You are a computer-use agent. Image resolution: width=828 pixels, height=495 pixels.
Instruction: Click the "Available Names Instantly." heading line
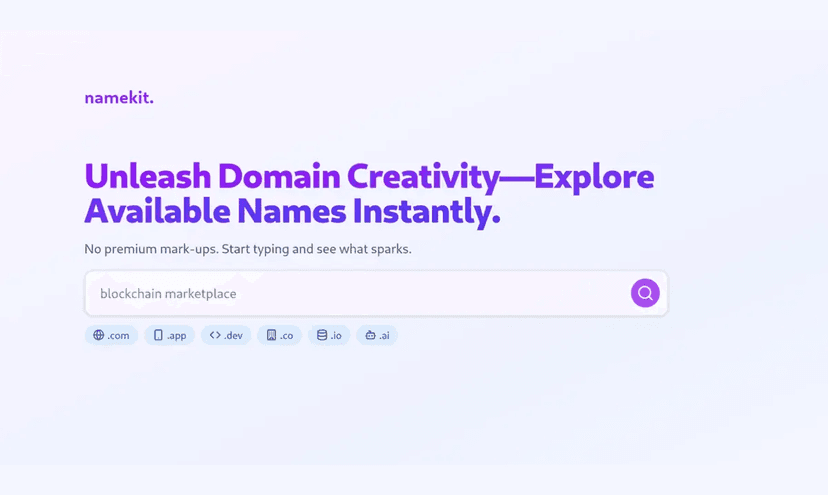(292, 212)
